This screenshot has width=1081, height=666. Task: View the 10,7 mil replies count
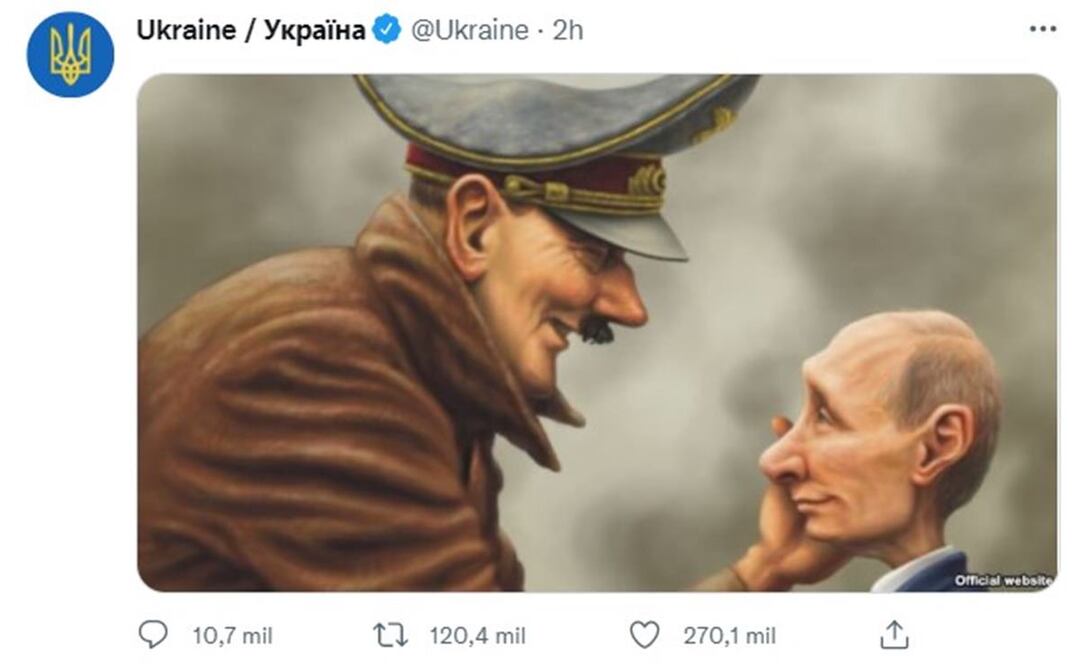coord(232,636)
